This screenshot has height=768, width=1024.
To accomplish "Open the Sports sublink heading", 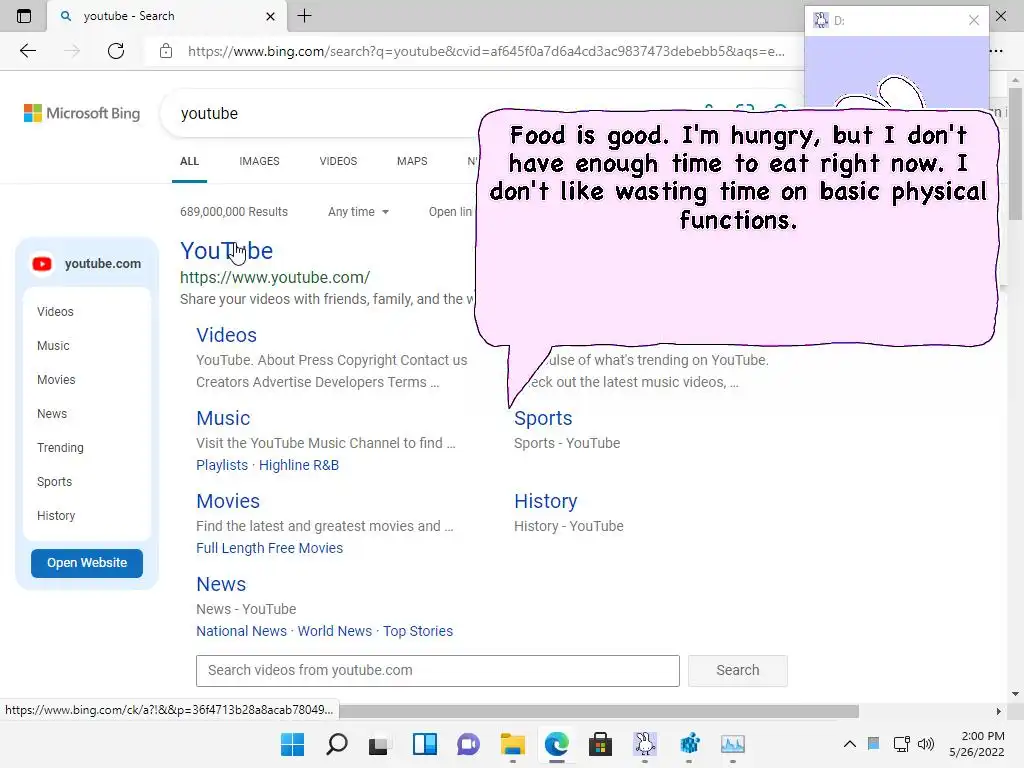I will [543, 418].
